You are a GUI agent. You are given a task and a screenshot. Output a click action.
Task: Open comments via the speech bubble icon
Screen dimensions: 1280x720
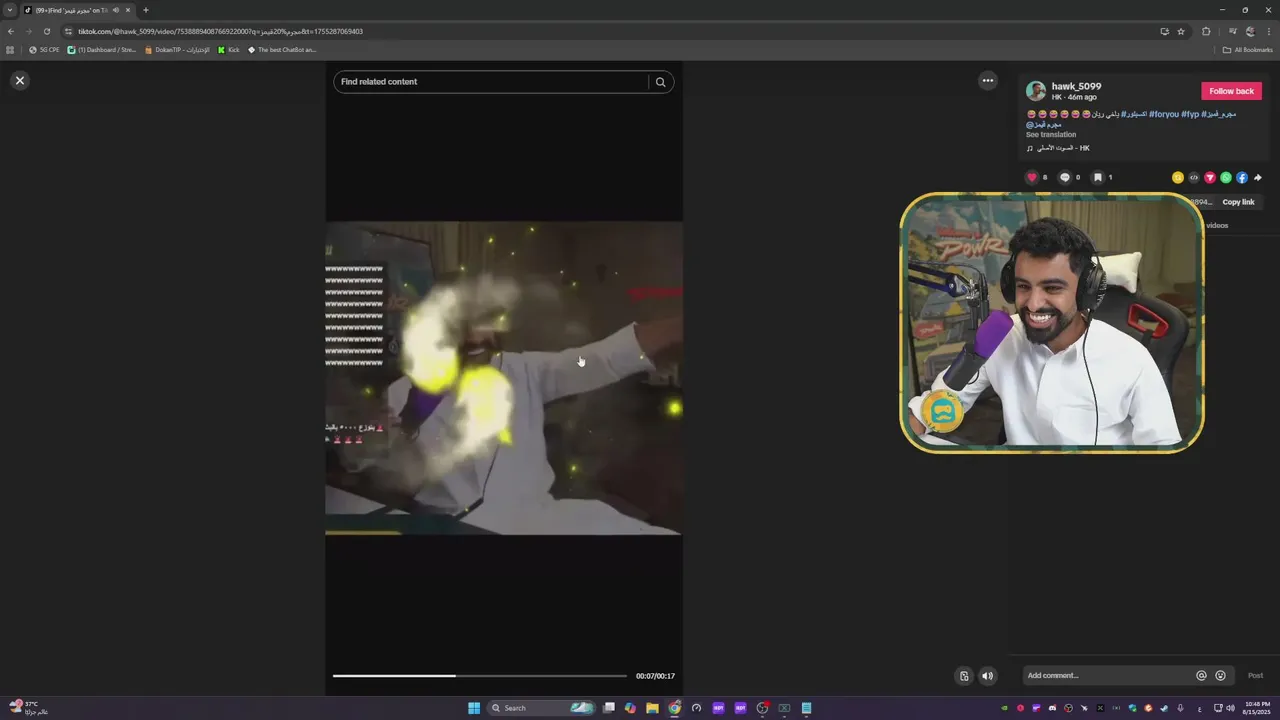click(x=1065, y=177)
